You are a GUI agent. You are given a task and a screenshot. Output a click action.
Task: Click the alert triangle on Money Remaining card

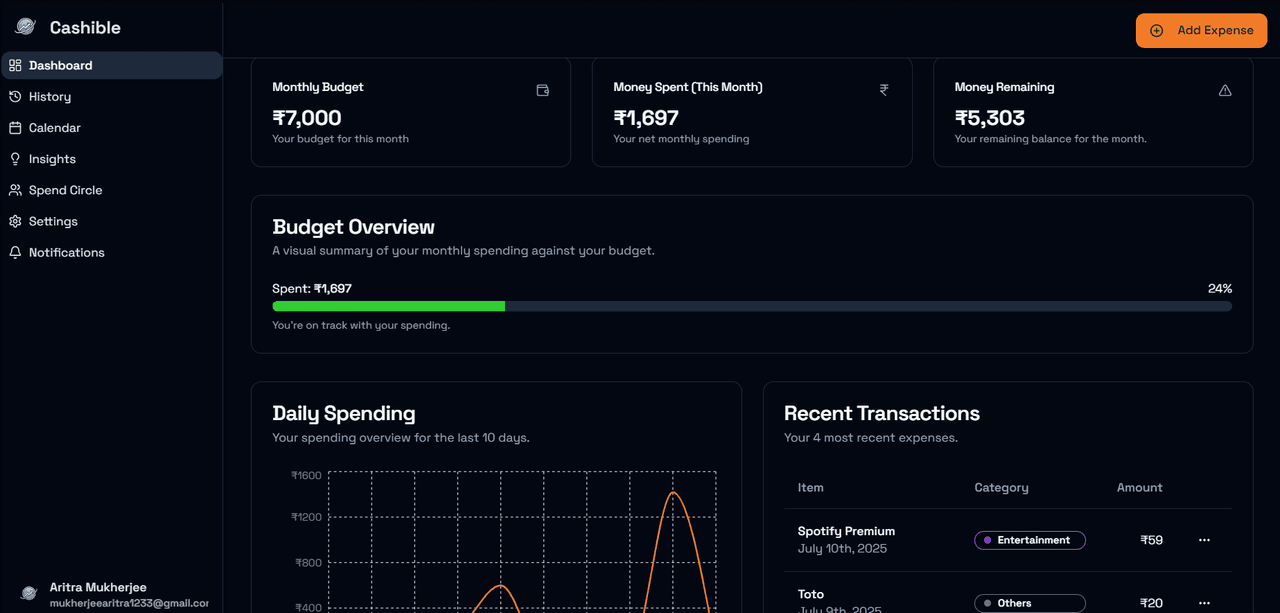tap(1225, 90)
